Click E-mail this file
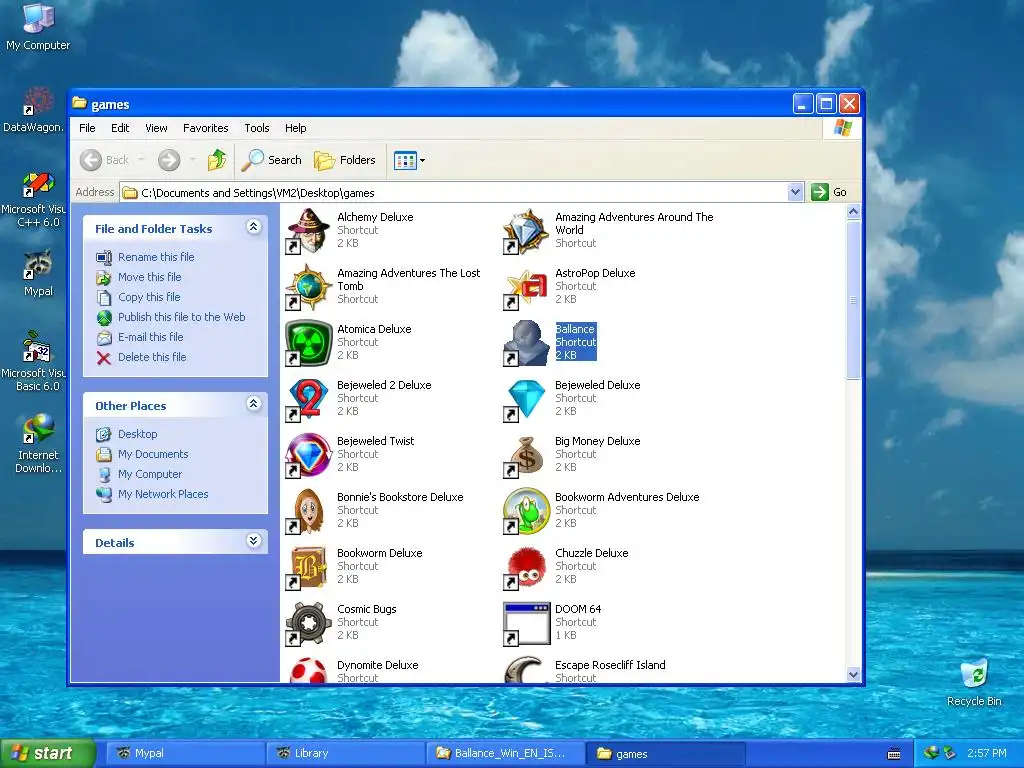Screen dimensions: 1024x768 (x=150, y=337)
